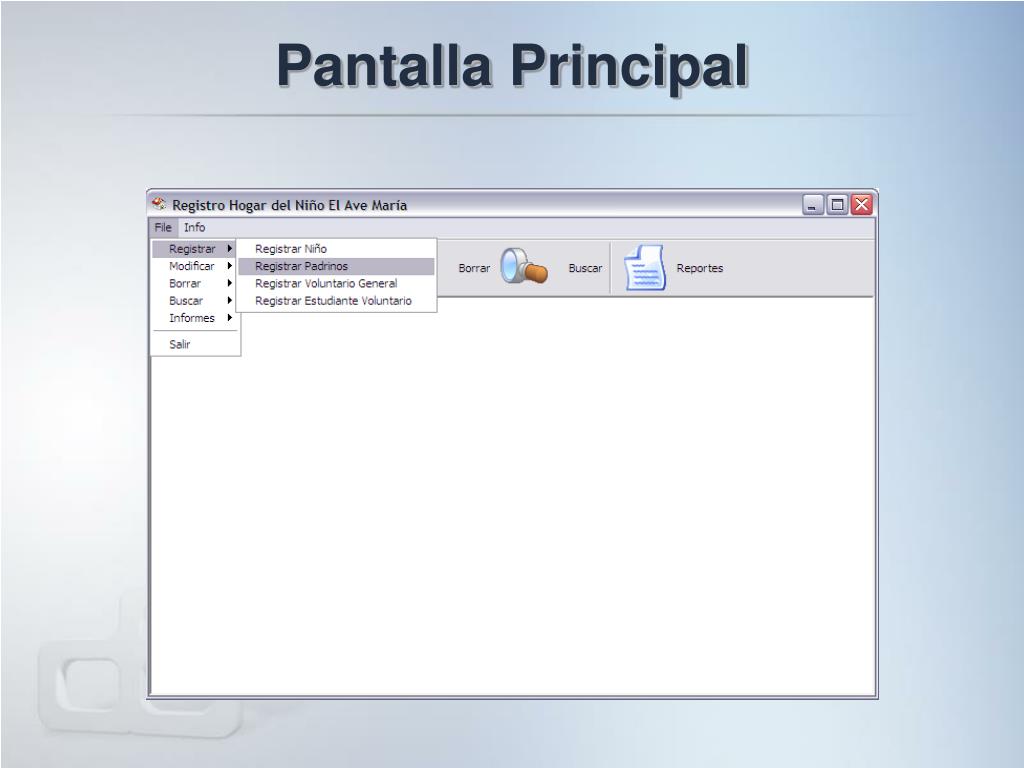Expand the Borrar submenu arrow

[230, 283]
